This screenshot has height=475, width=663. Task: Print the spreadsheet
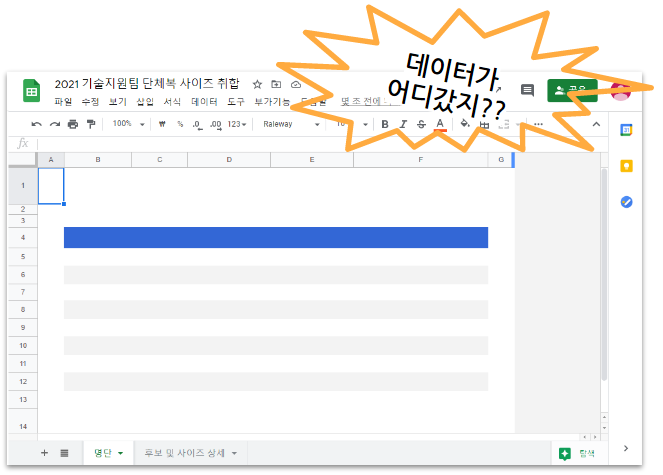[73, 124]
